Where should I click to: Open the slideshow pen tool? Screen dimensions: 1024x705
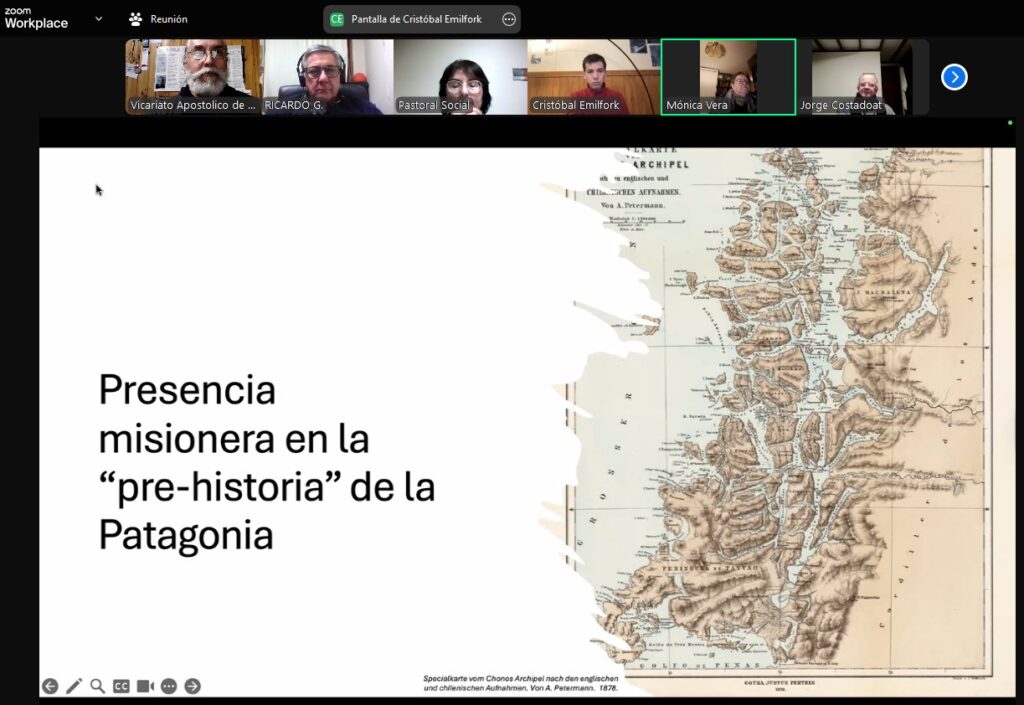tap(74, 686)
